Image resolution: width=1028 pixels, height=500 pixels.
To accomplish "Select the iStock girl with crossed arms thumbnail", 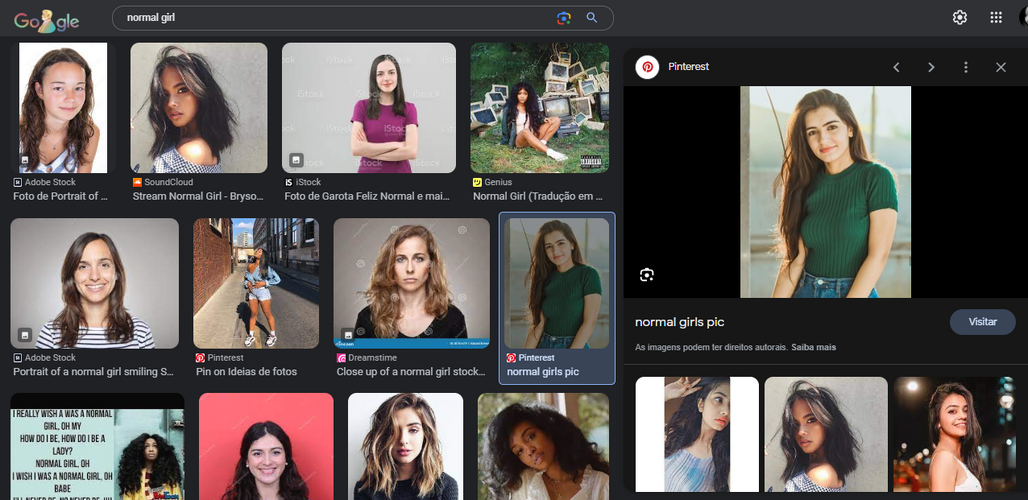I will click(369, 107).
